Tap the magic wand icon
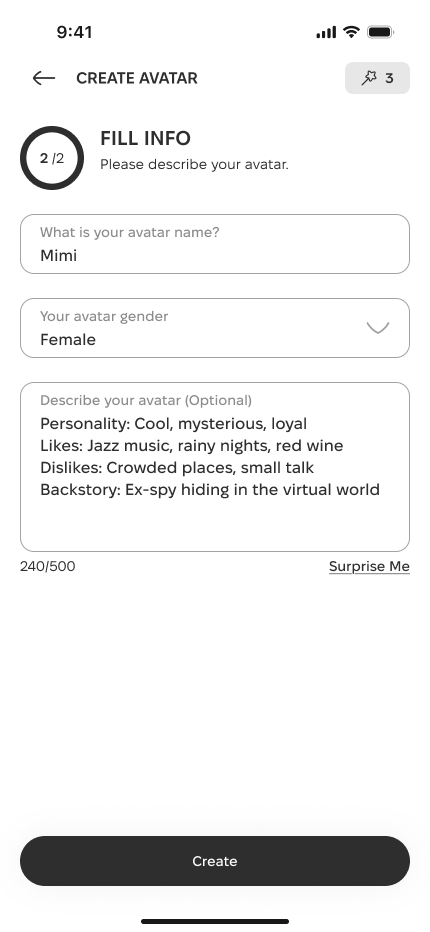Viewport: 430px width, 932px height. pyautogui.click(x=369, y=78)
